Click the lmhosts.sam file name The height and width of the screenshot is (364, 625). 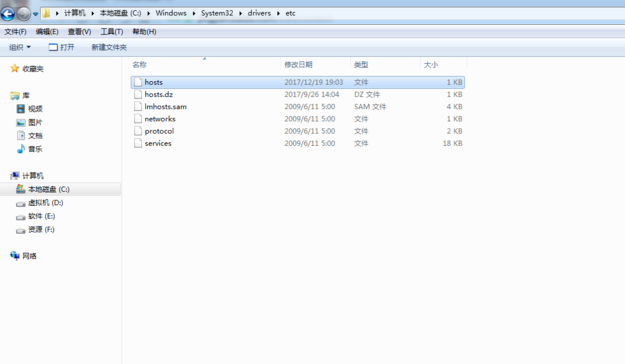[165, 106]
